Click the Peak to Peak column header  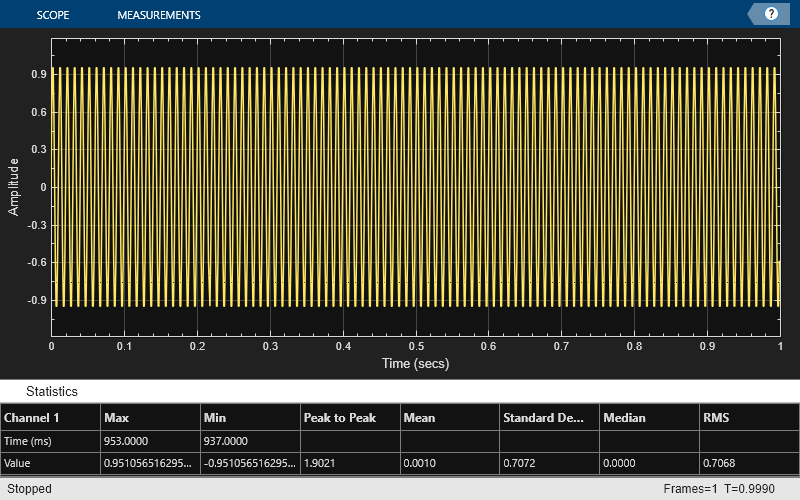tap(340, 417)
